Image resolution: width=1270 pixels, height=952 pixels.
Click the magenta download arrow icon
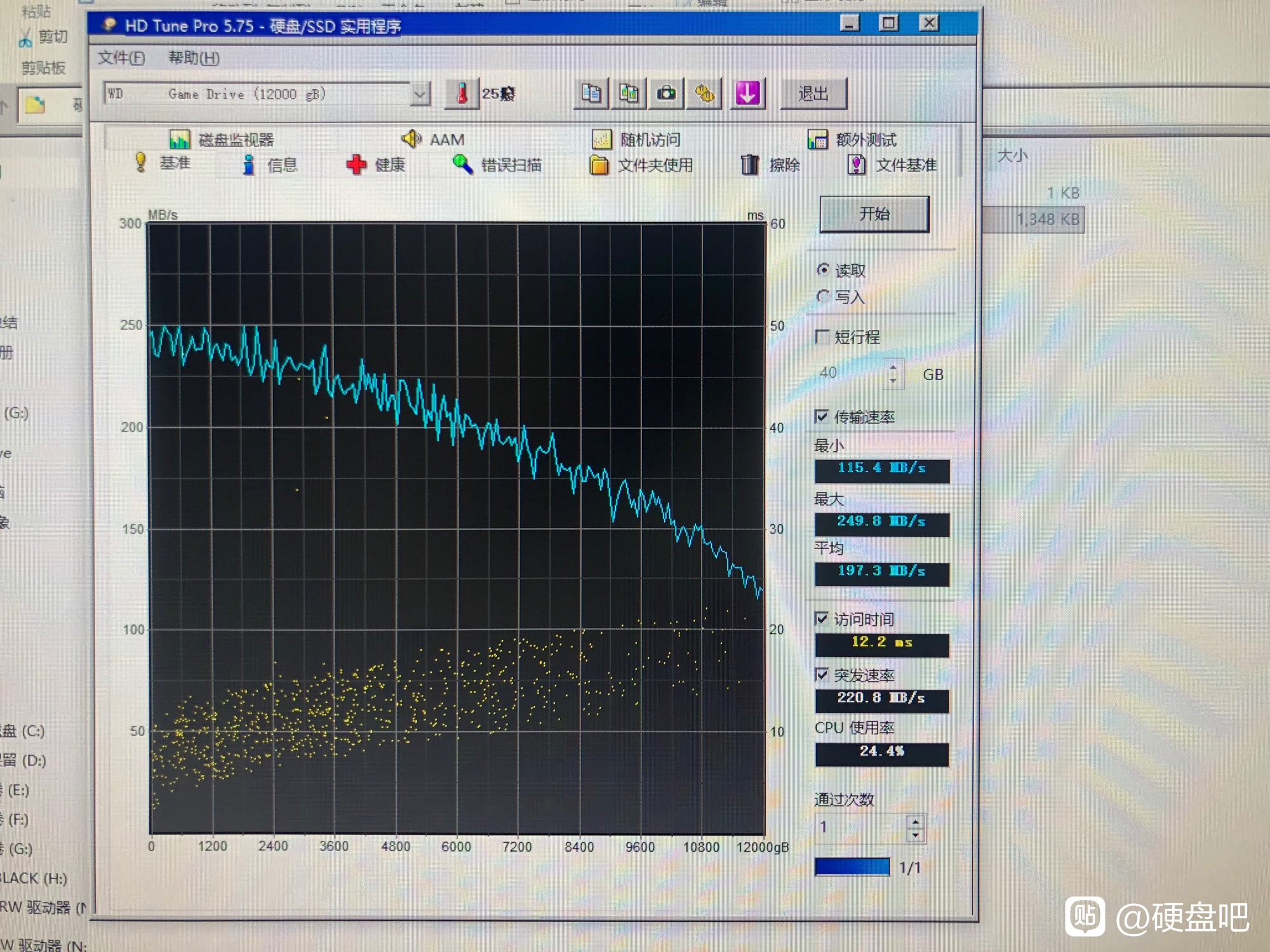point(748,94)
